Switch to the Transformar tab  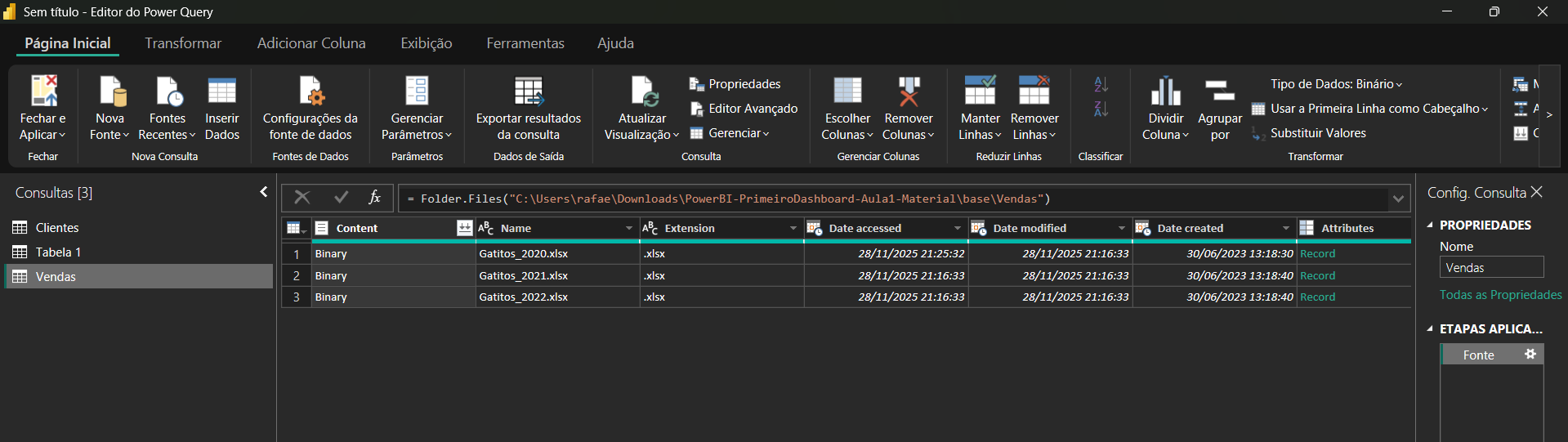point(183,43)
